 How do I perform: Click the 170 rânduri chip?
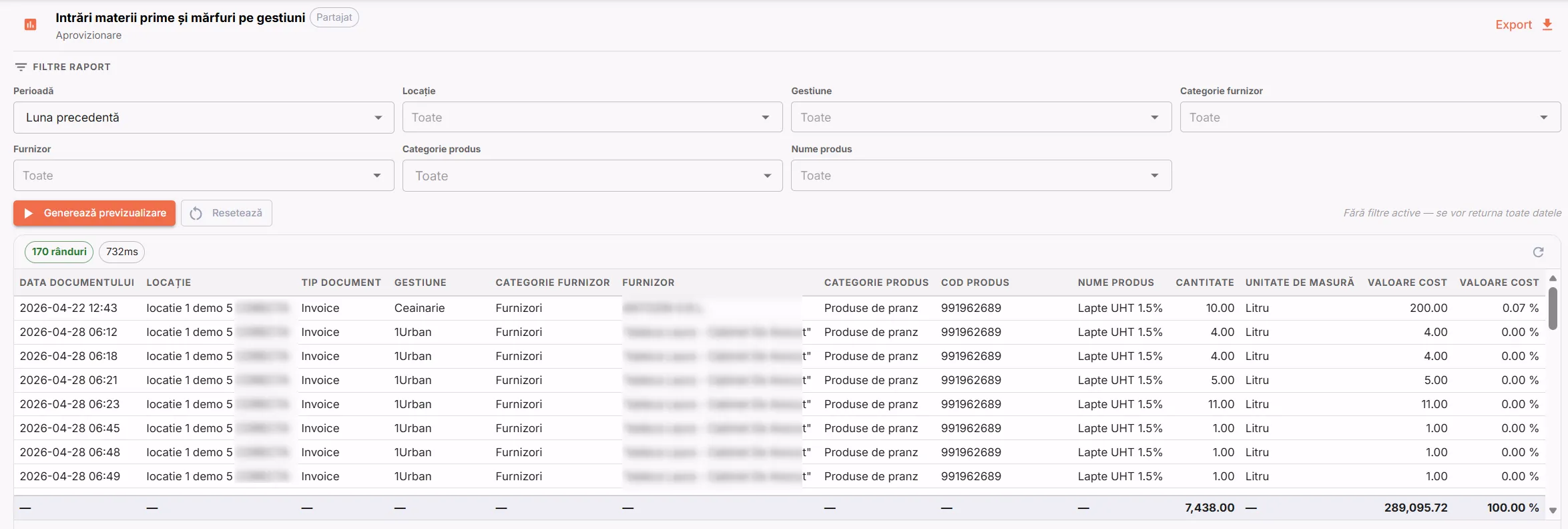pyautogui.click(x=59, y=252)
